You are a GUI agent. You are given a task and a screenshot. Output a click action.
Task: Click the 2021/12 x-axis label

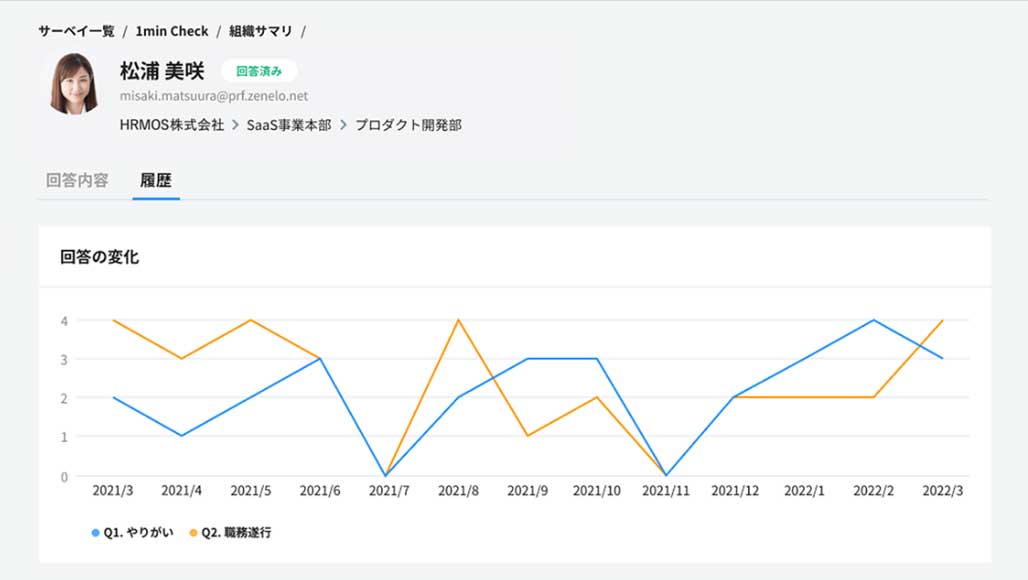coord(735,492)
